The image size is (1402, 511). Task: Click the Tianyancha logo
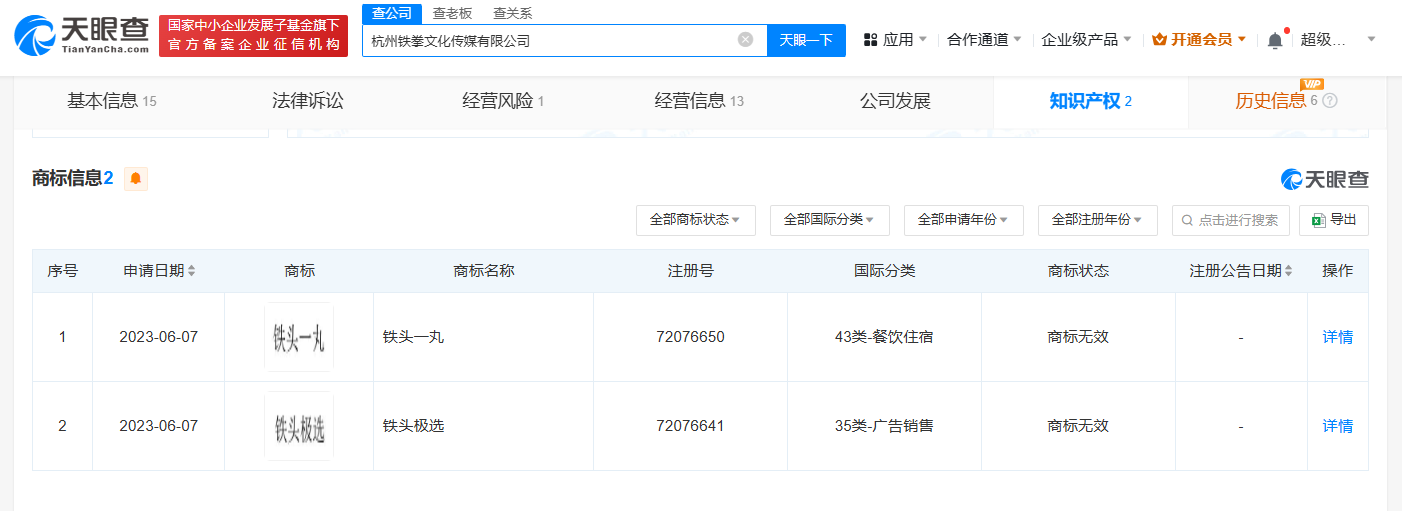pyautogui.click(x=82, y=35)
